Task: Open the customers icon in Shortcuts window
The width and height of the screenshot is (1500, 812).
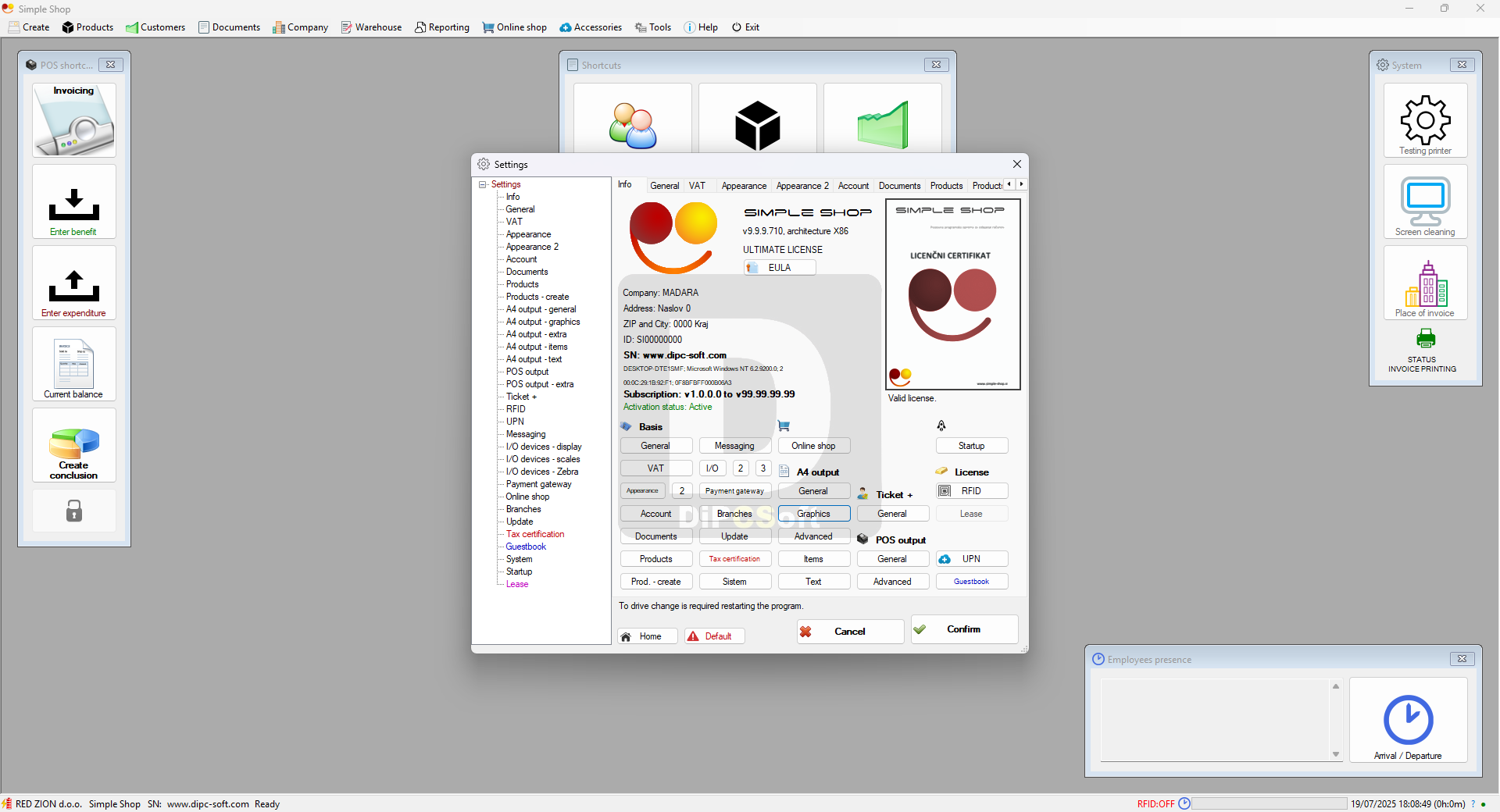Action: click(633, 125)
